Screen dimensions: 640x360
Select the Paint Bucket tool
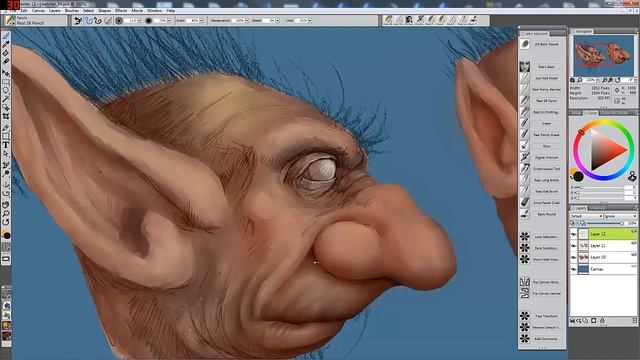point(6,53)
